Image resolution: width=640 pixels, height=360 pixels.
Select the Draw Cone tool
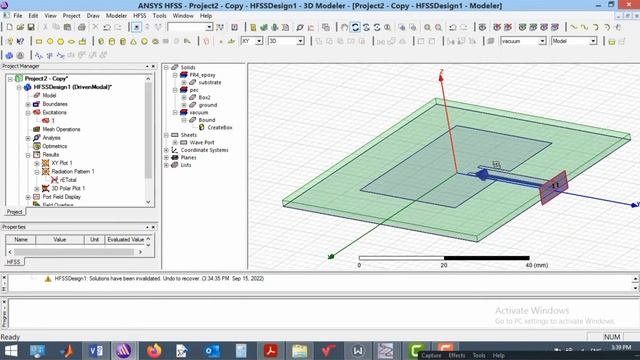pos(133,41)
